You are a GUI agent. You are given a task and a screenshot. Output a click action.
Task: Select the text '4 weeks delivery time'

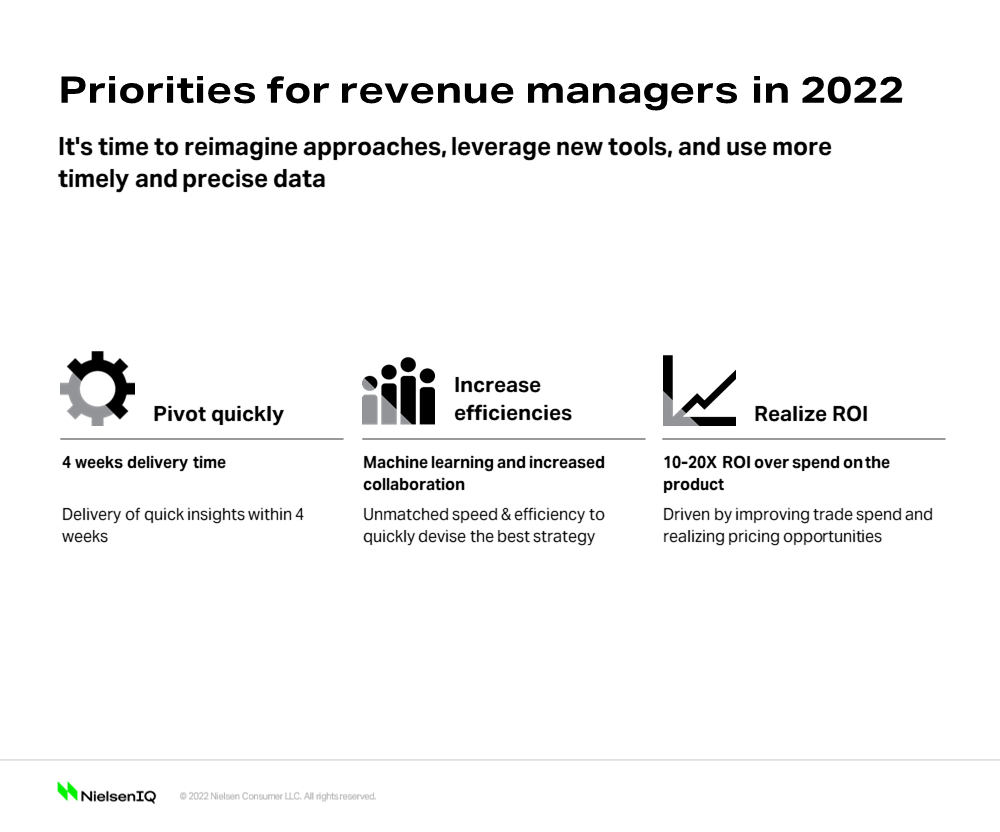(x=144, y=462)
